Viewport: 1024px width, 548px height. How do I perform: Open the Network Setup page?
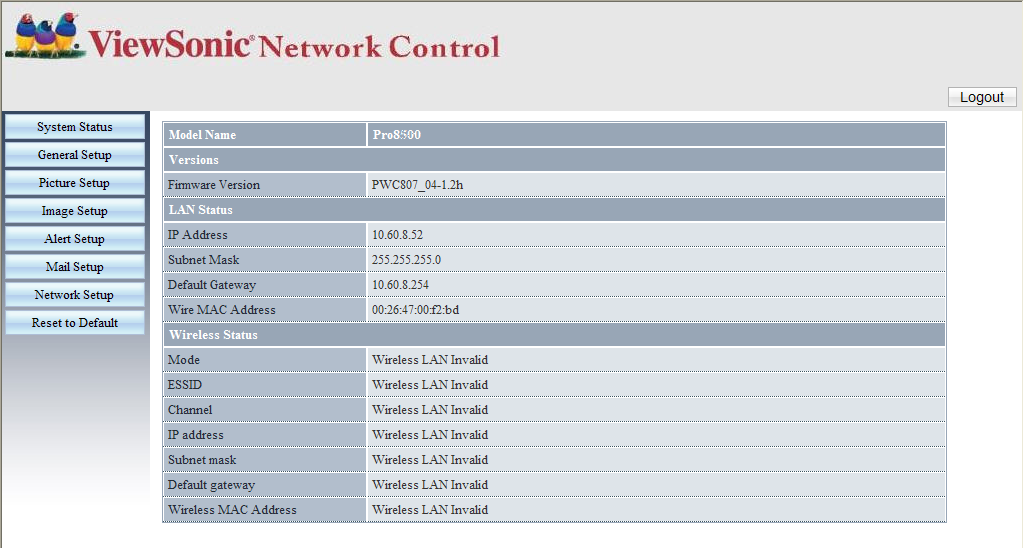tap(74, 295)
